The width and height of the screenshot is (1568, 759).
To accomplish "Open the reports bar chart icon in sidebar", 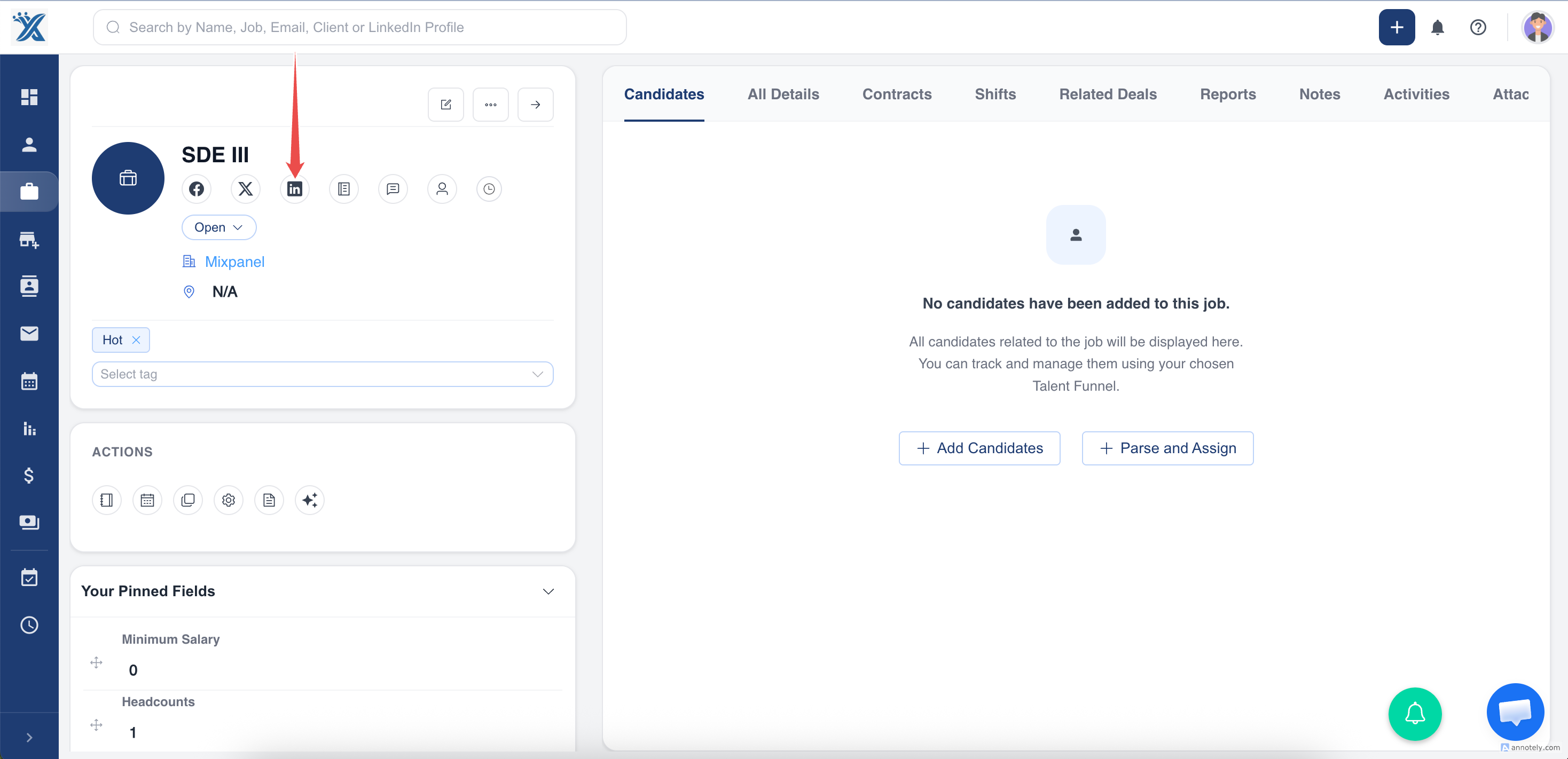I will click(29, 429).
